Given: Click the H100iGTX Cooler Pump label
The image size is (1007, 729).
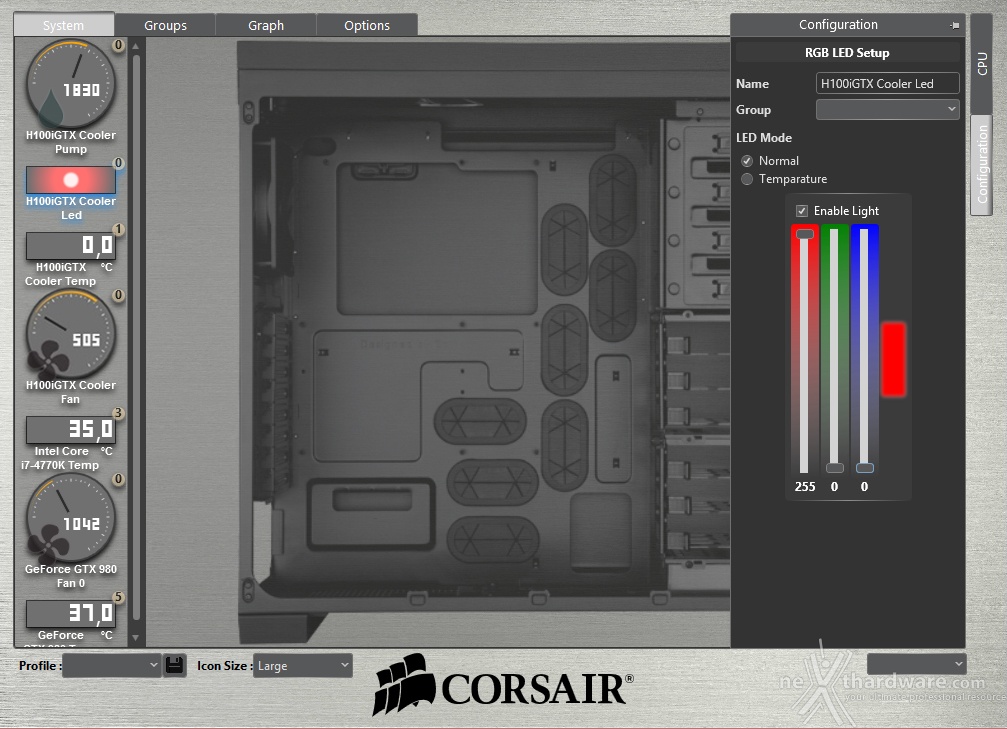Looking at the screenshot, I should [x=71, y=142].
